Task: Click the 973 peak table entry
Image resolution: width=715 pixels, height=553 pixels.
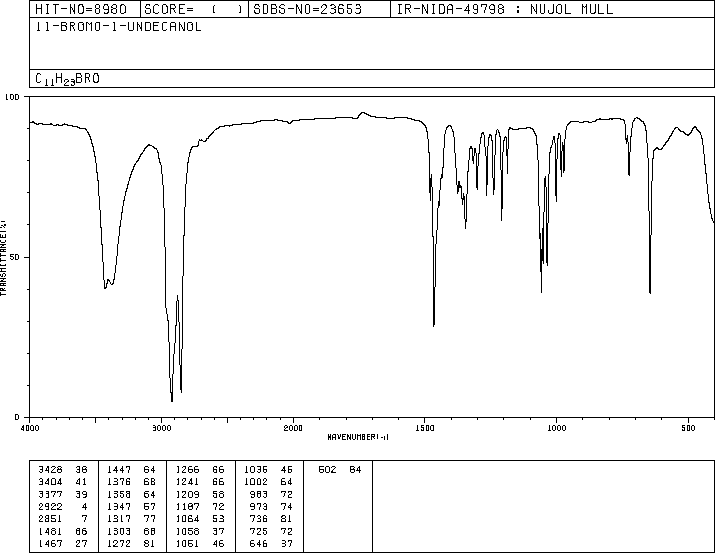Action: coord(271,506)
